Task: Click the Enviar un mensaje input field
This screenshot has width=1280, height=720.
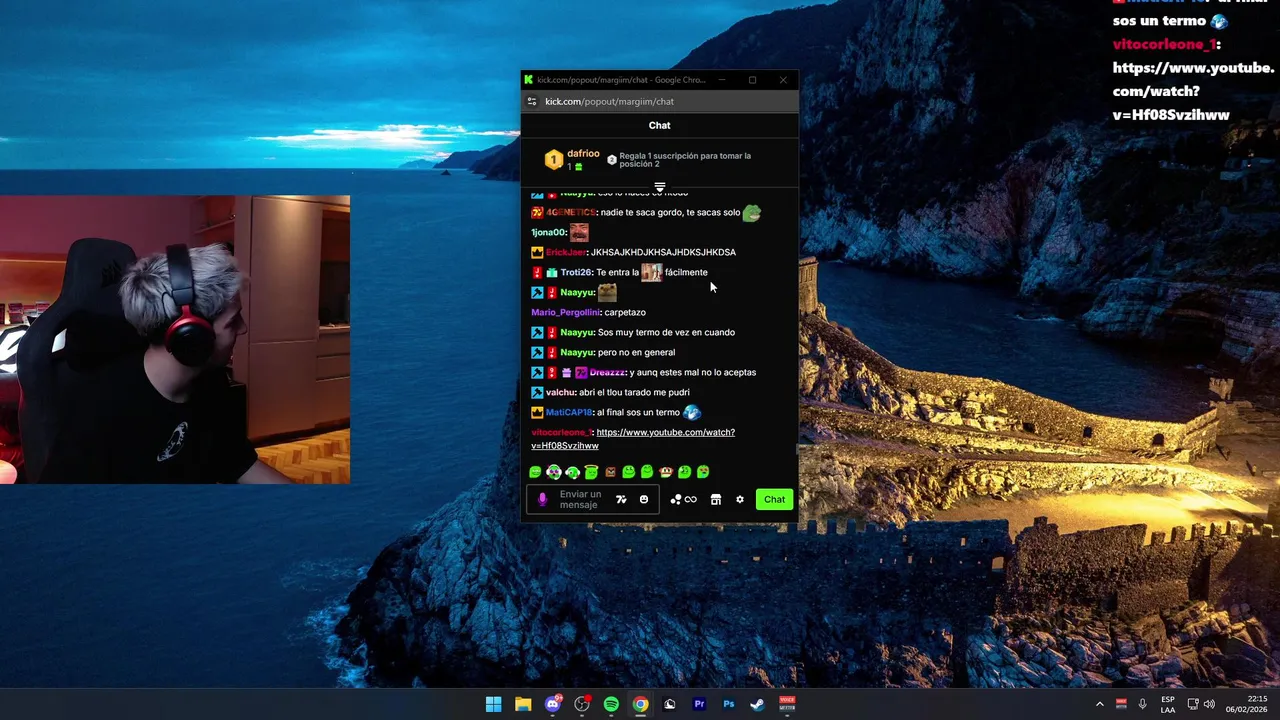Action: point(593,499)
